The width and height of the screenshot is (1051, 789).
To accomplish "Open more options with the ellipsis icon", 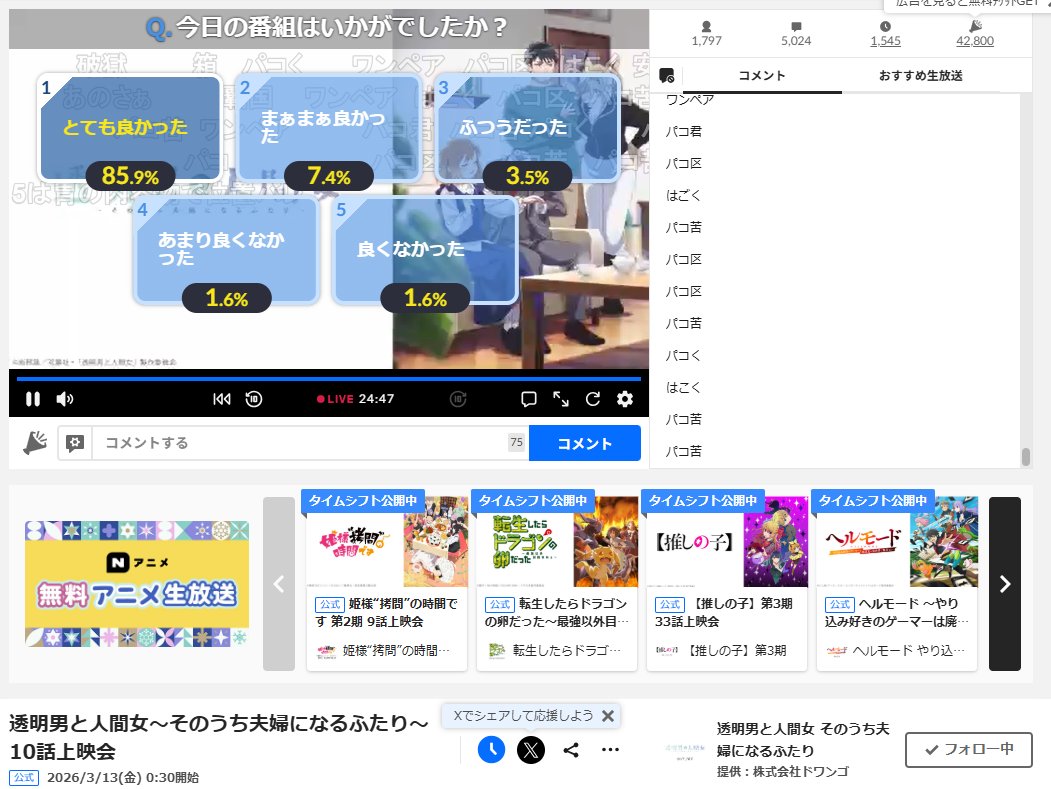I will (x=609, y=748).
